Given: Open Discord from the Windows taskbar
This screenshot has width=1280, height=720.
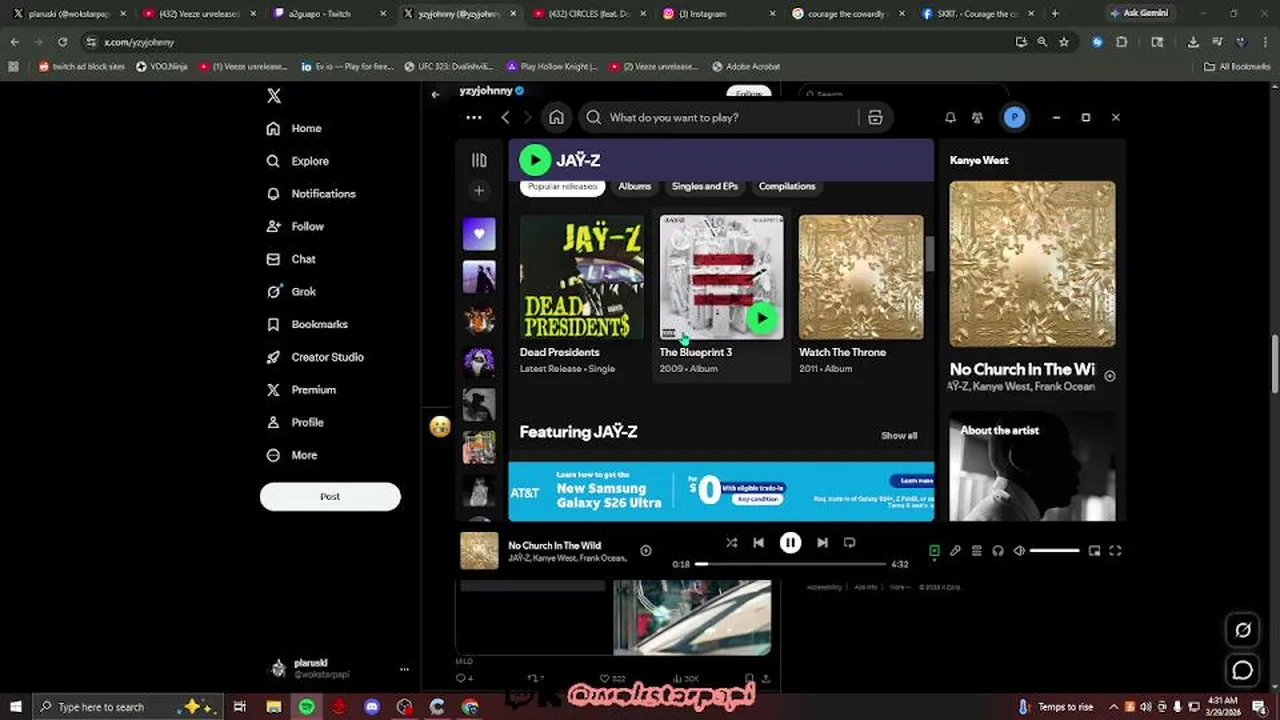Looking at the screenshot, I should point(372,707).
